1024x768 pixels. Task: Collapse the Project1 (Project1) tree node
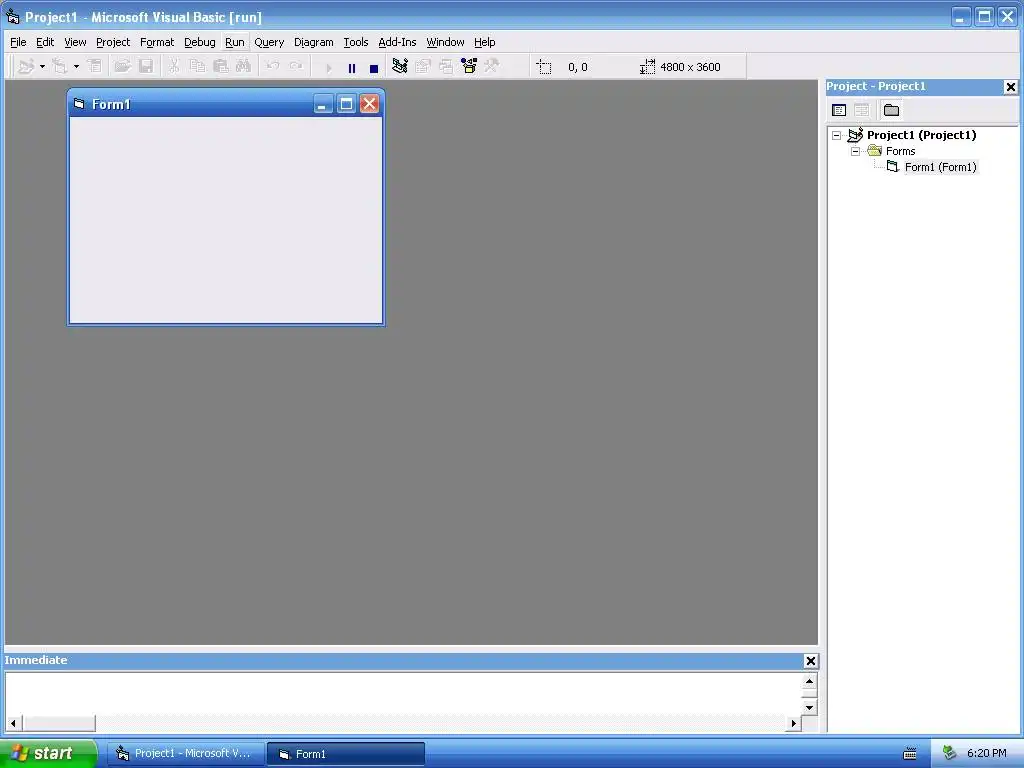coord(837,135)
